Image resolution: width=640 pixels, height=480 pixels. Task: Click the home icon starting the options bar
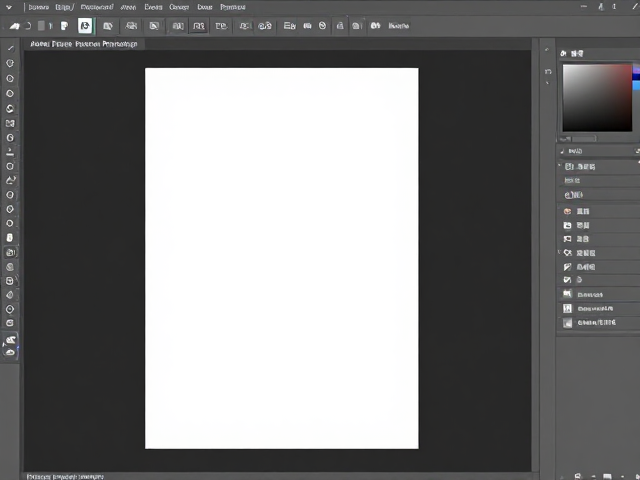pyautogui.click(x=14, y=26)
